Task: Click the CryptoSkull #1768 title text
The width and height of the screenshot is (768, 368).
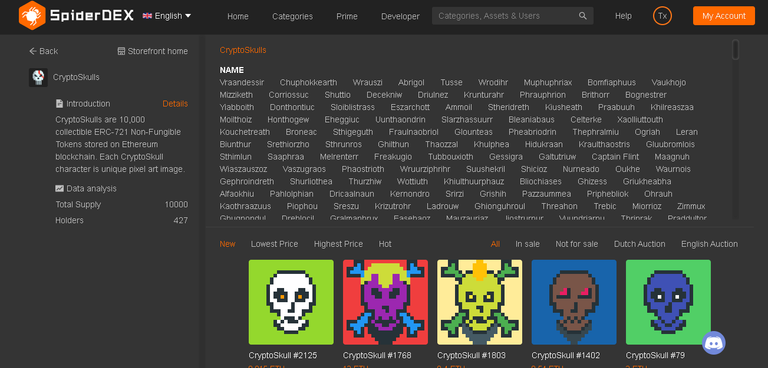Action: click(377, 355)
